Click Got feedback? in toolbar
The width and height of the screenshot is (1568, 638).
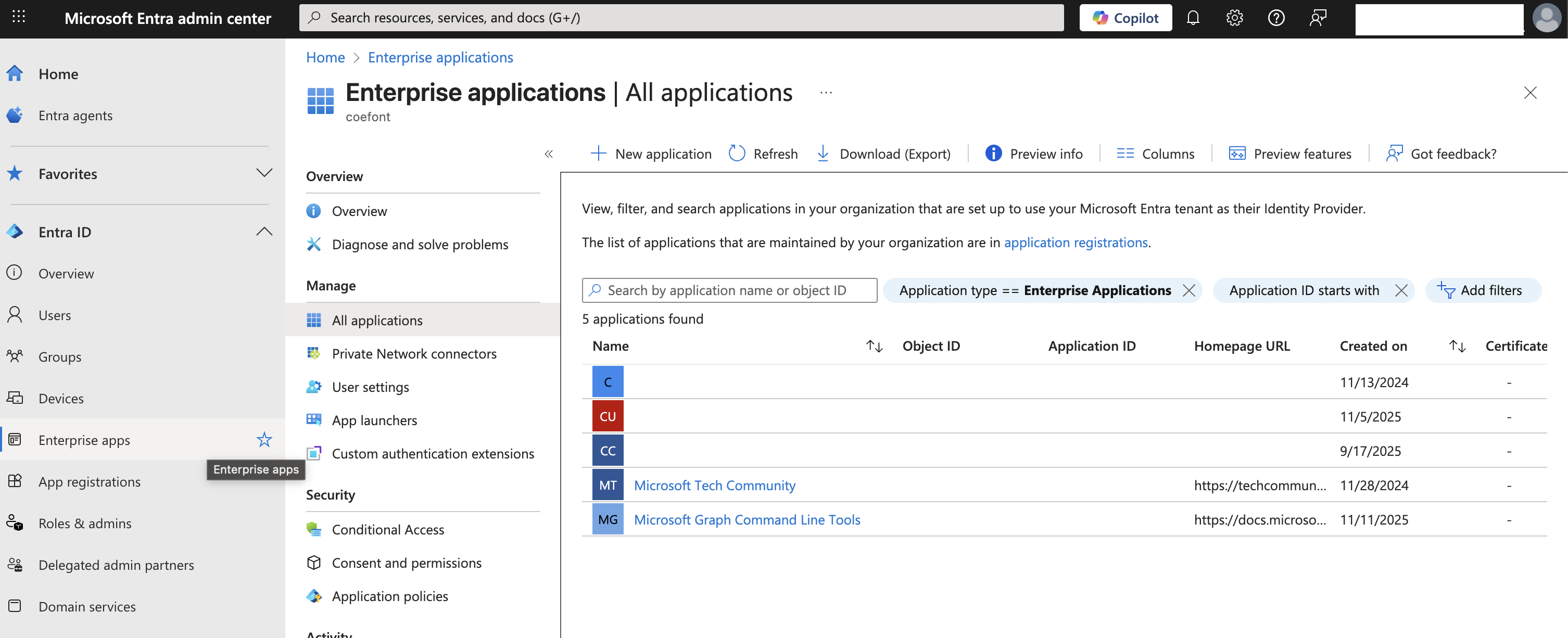[x=1441, y=154]
